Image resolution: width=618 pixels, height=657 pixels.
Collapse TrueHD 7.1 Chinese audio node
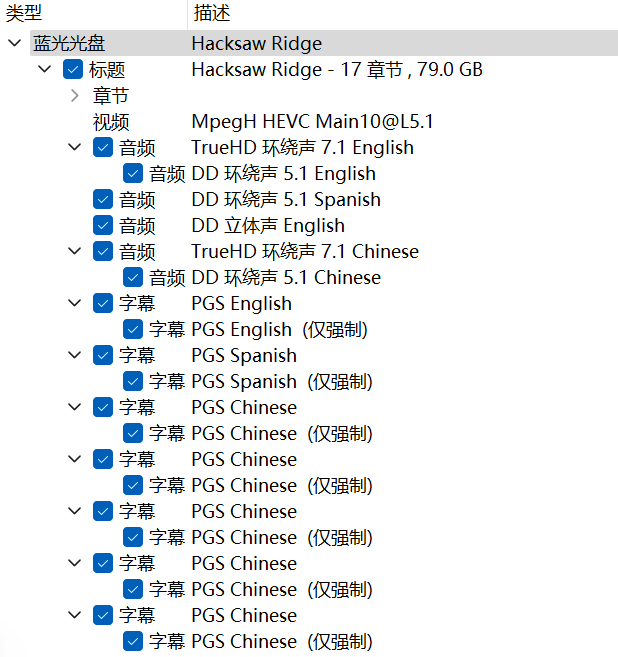[x=75, y=251]
